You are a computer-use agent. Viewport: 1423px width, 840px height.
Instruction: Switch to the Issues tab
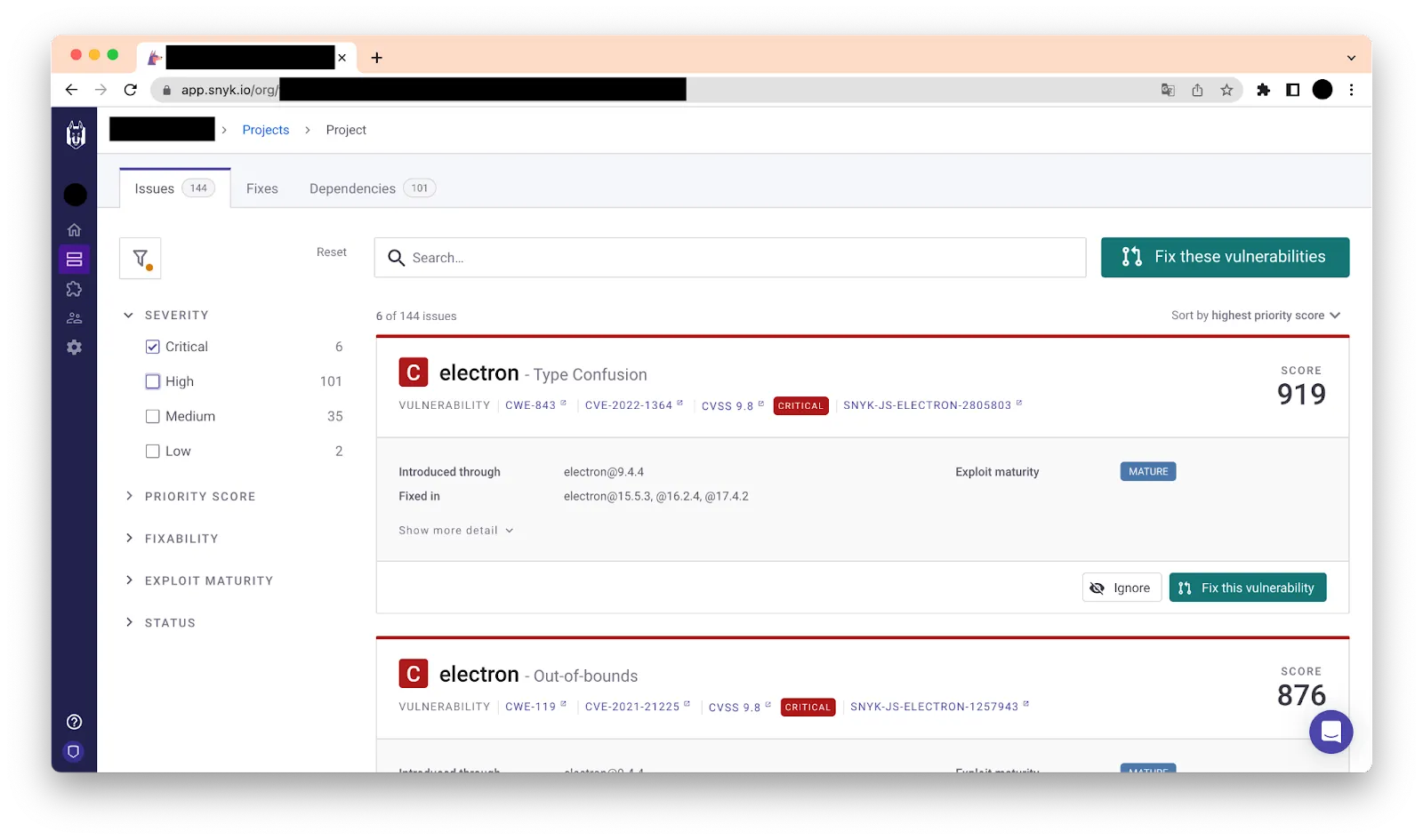[175, 188]
